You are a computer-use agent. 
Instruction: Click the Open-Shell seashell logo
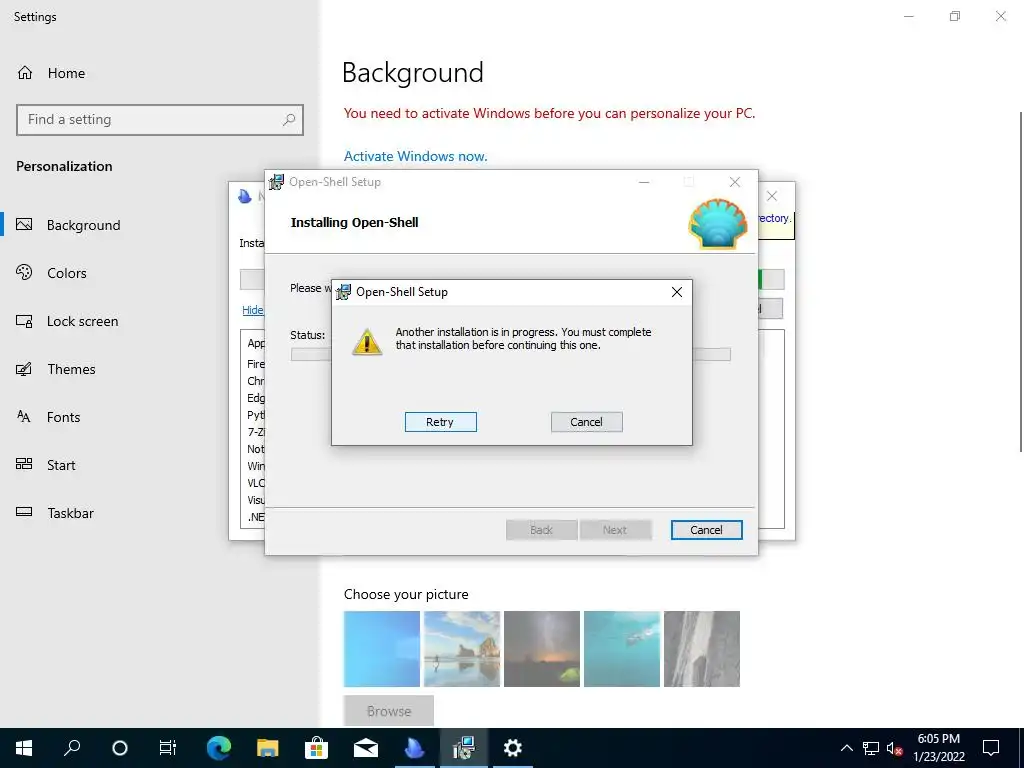[718, 224]
